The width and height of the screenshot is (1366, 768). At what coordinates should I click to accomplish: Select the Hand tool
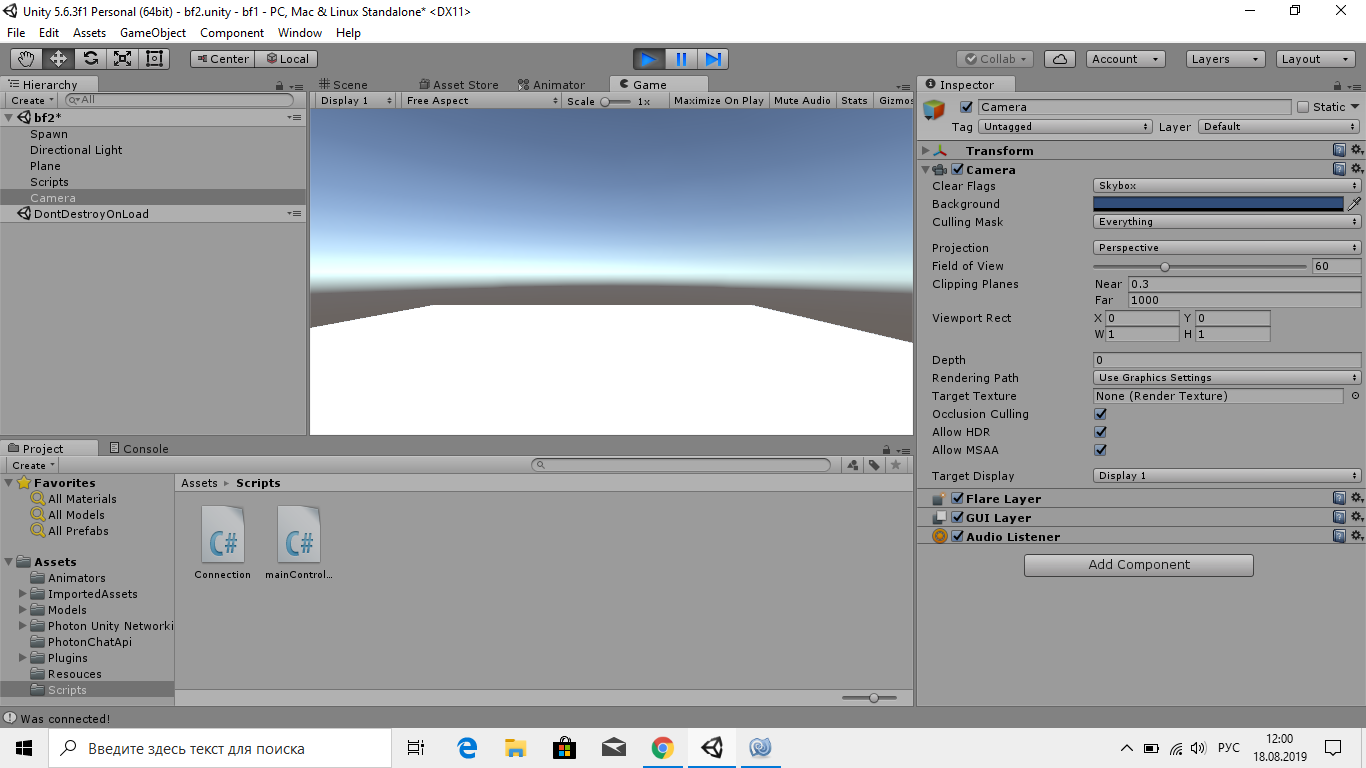tap(27, 59)
